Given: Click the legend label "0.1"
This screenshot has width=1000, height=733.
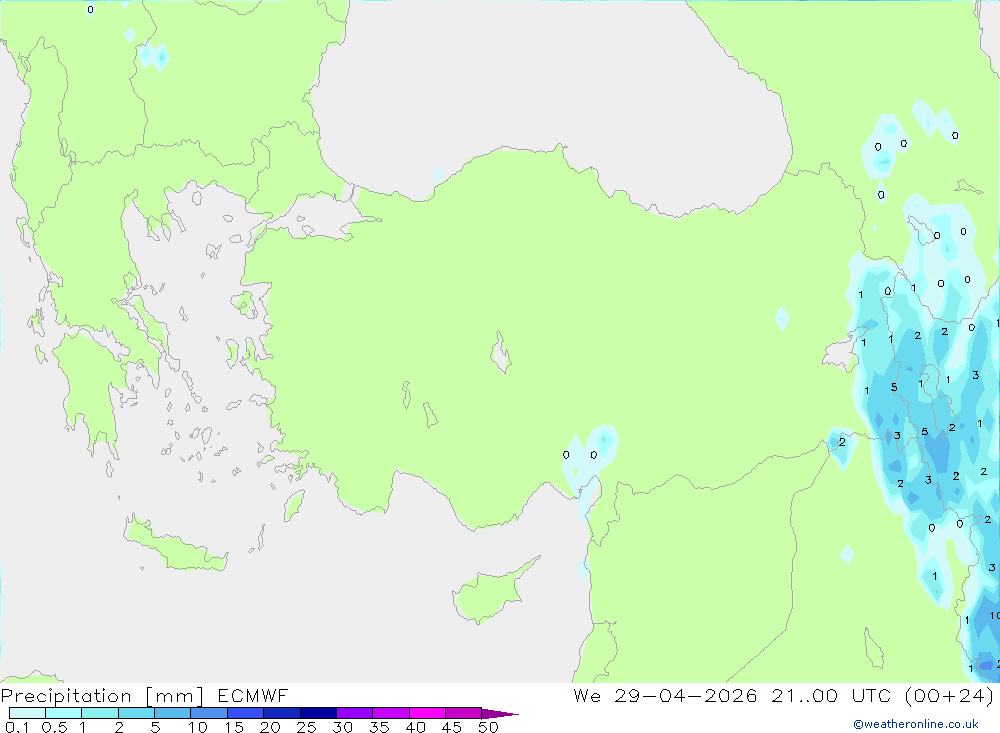Looking at the screenshot, I should (17, 727).
